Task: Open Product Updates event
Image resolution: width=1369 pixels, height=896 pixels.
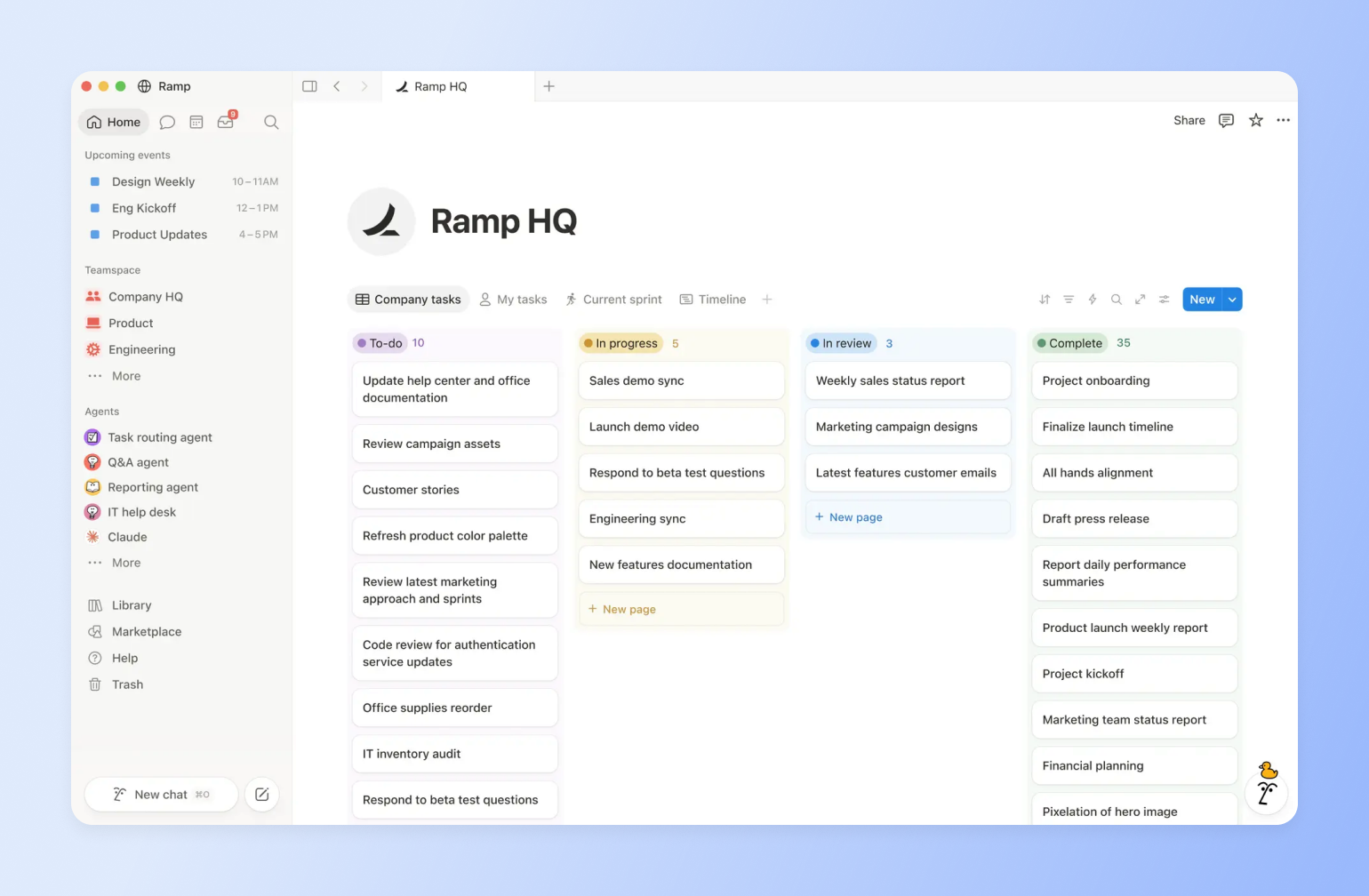Action: 183,235
